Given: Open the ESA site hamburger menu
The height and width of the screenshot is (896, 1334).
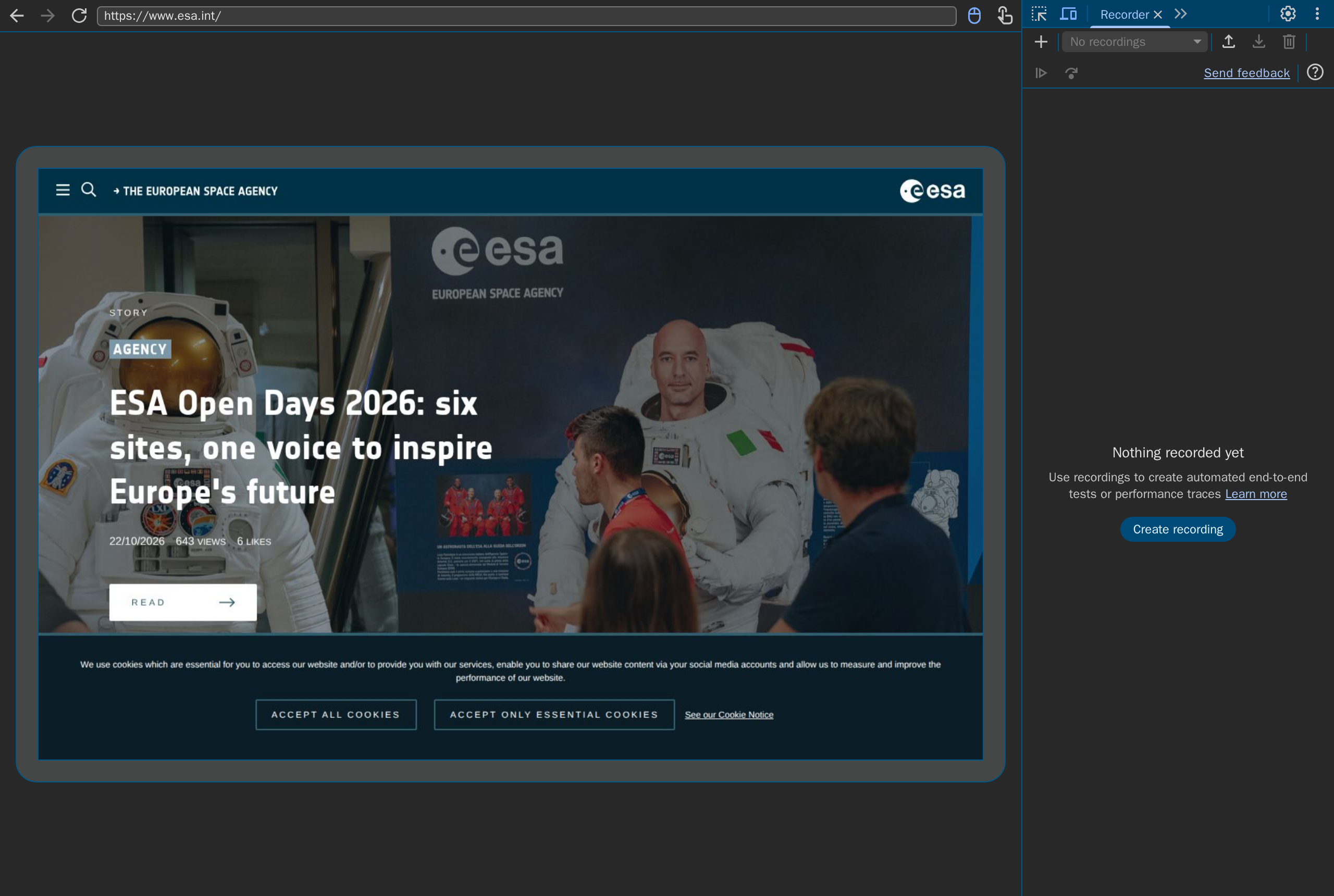Looking at the screenshot, I should pyautogui.click(x=63, y=190).
